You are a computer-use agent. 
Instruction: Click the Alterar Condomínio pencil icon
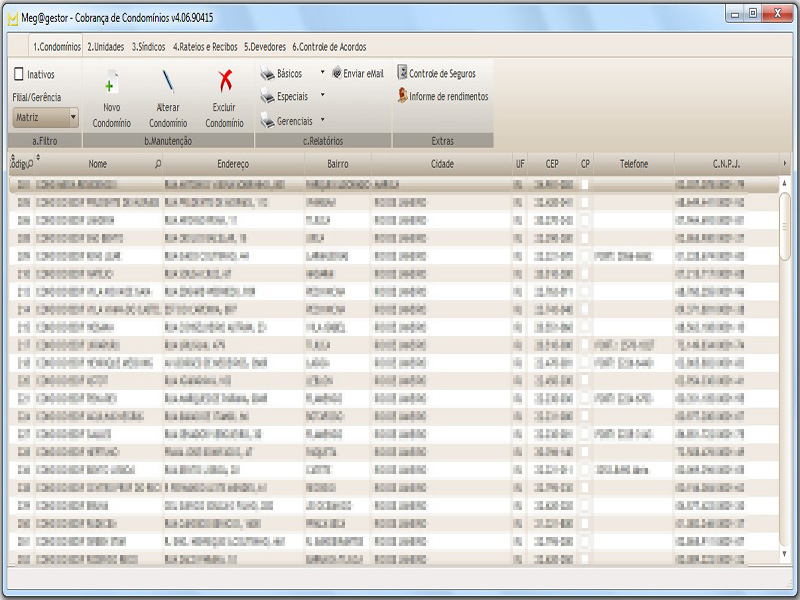click(x=168, y=83)
